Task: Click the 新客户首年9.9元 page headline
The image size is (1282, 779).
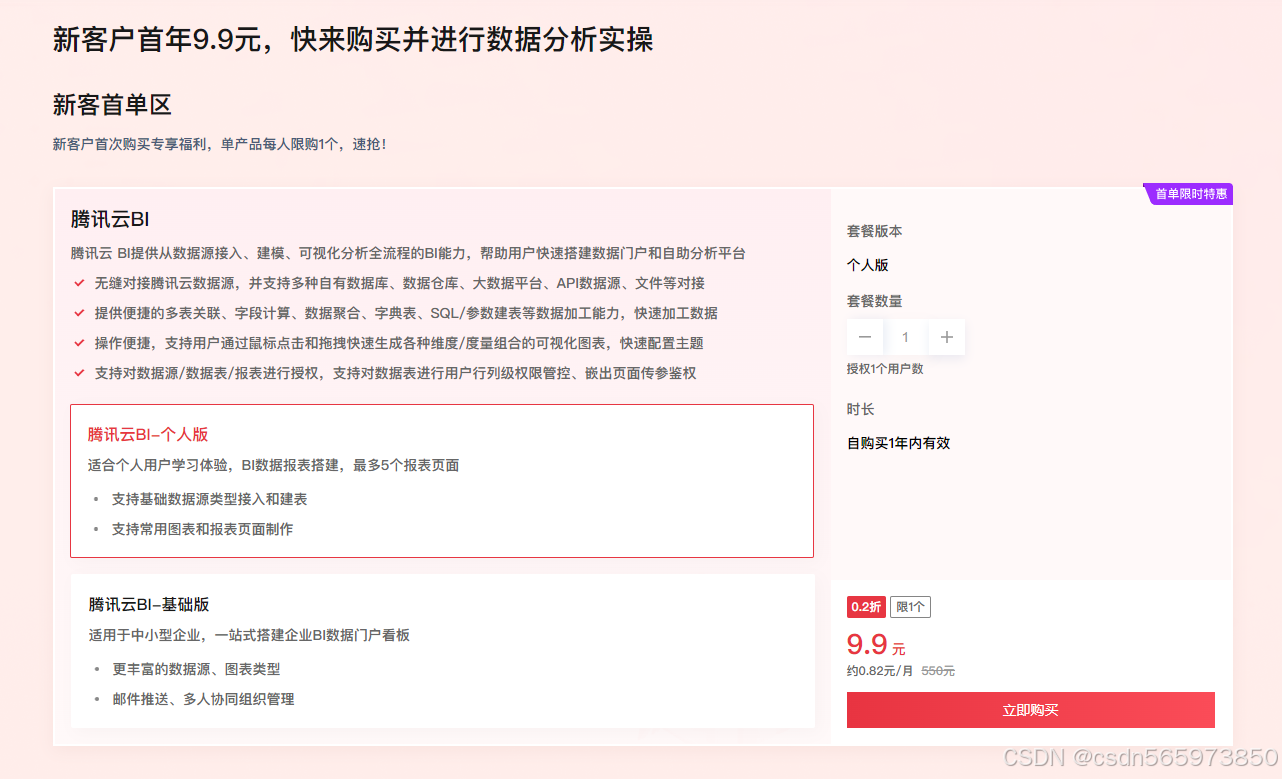Action: tap(353, 40)
